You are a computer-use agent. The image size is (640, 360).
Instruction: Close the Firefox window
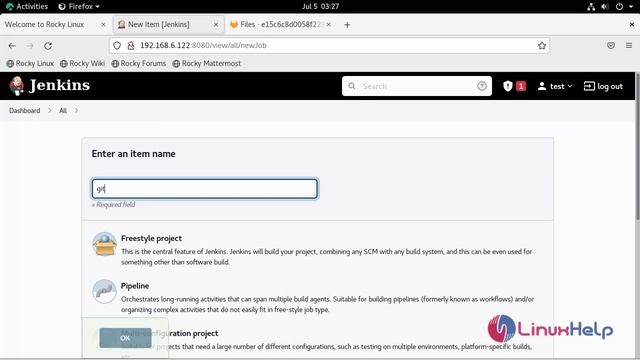point(631,24)
